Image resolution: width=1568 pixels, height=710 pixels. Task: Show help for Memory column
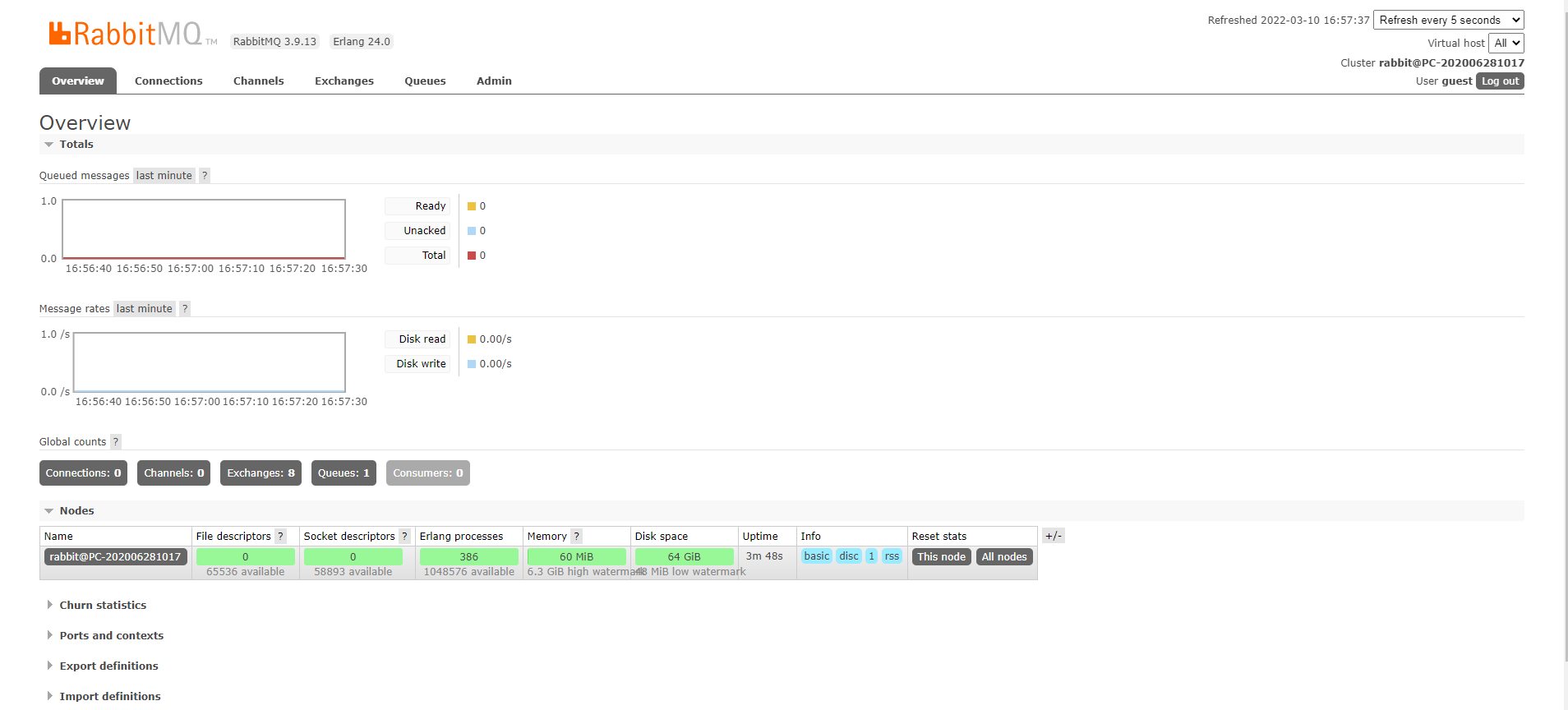pos(576,536)
